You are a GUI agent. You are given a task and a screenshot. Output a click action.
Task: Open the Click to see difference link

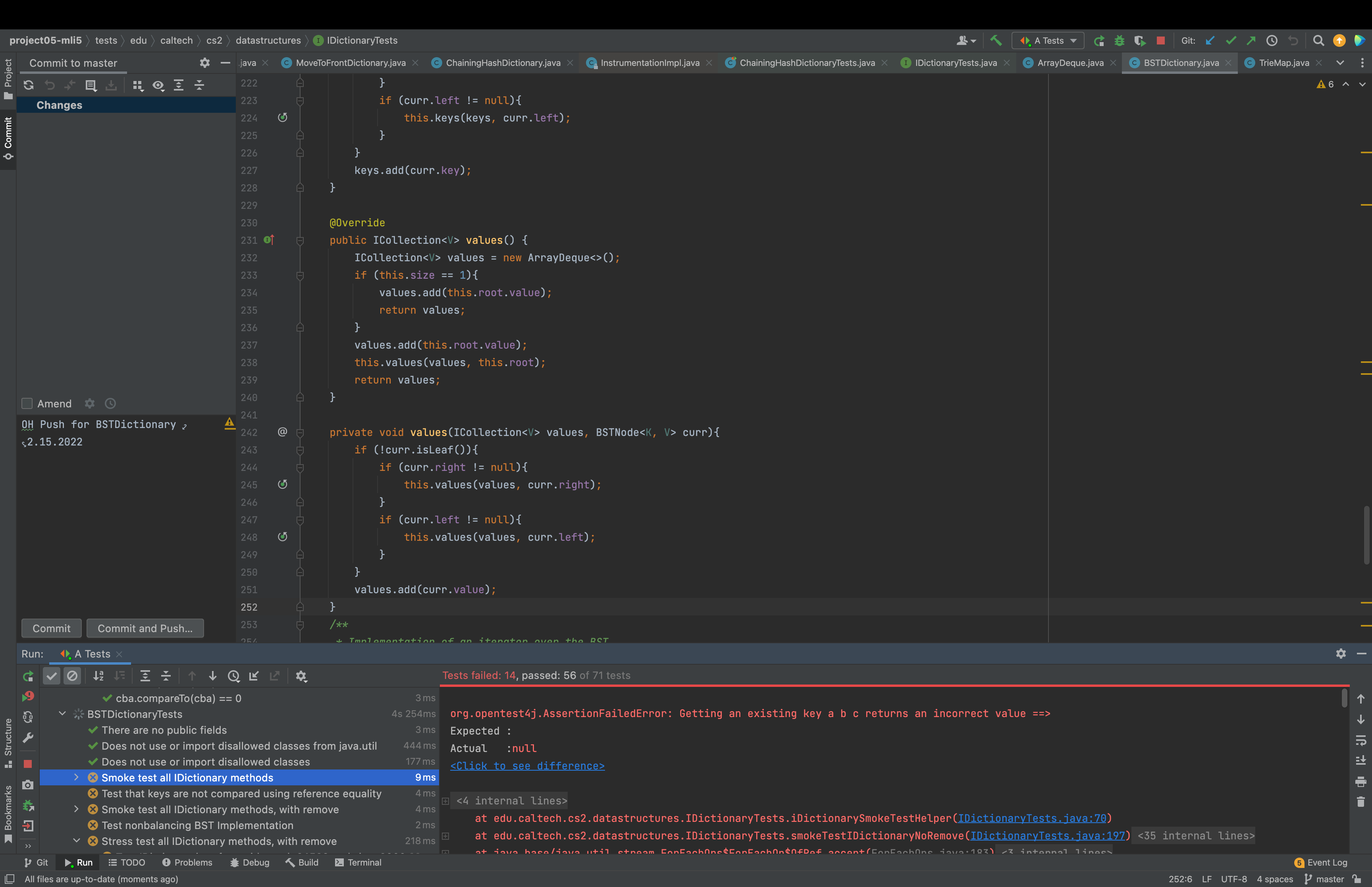pos(527,766)
